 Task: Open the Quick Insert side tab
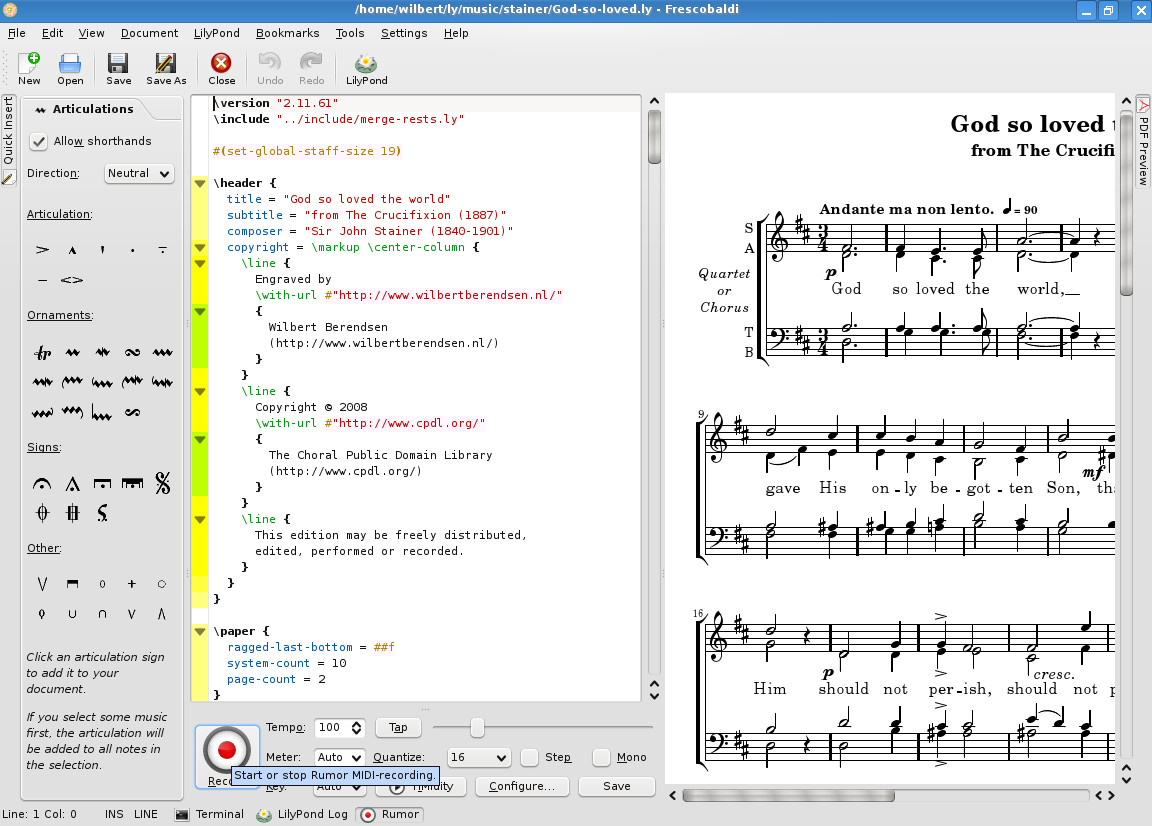pos(8,140)
